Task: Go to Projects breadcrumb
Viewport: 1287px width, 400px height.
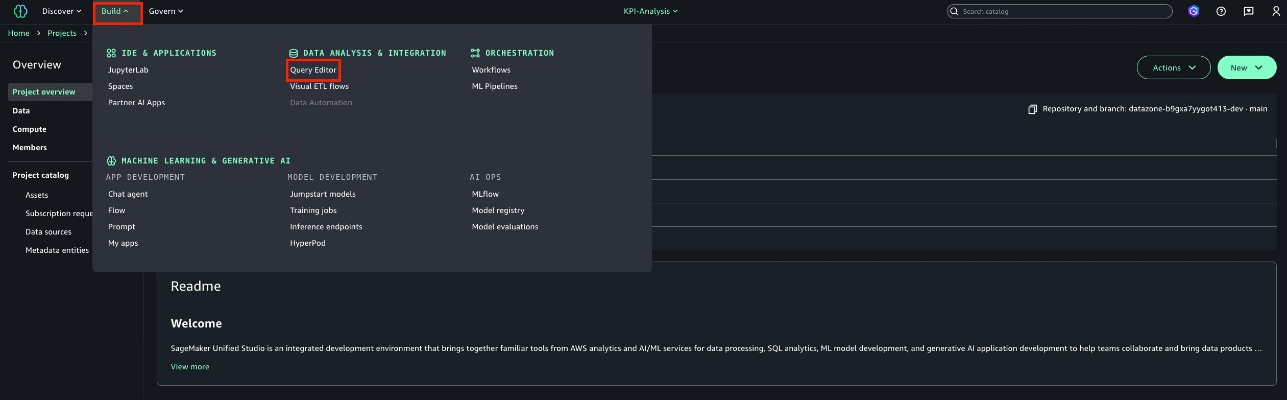Action: 61,33
